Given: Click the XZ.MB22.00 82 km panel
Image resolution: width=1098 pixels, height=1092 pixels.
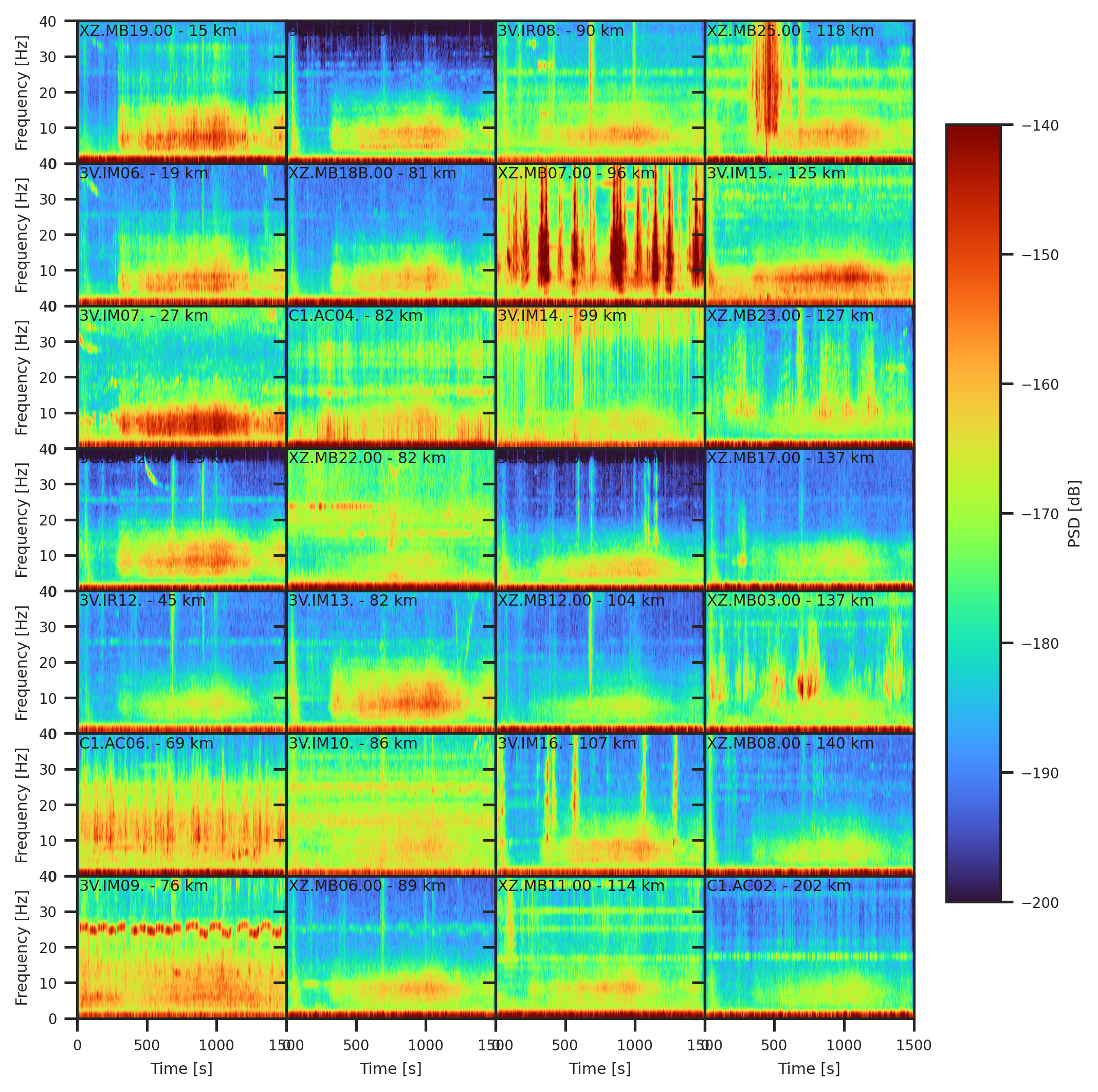Looking at the screenshot, I should click(x=391, y=520).
